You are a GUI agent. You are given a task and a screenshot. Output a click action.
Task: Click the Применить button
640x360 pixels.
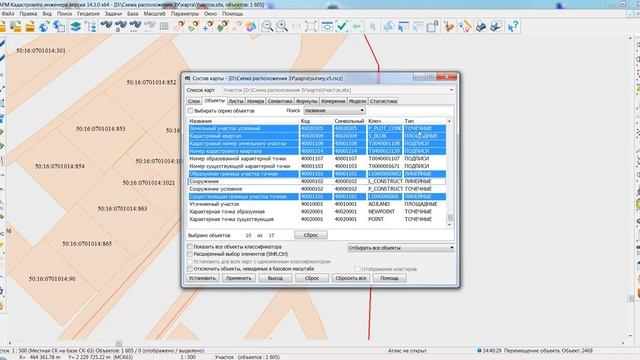(239, 278)
